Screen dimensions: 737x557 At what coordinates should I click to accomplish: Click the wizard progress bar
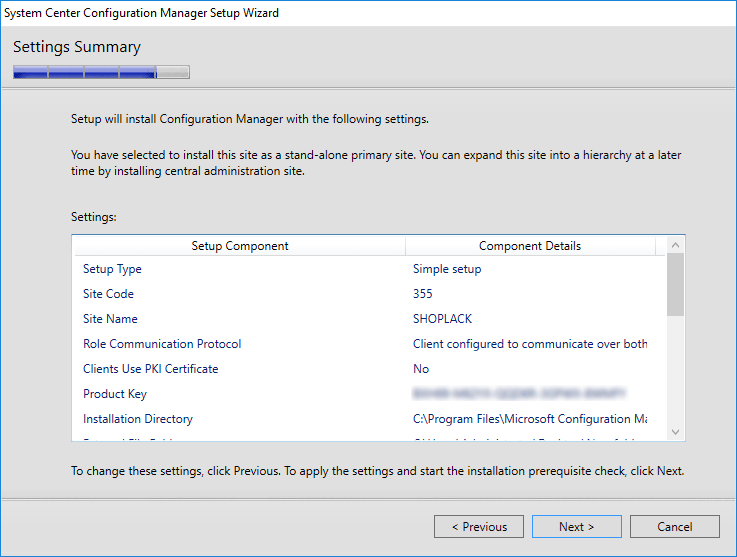[x=102, y=72]
